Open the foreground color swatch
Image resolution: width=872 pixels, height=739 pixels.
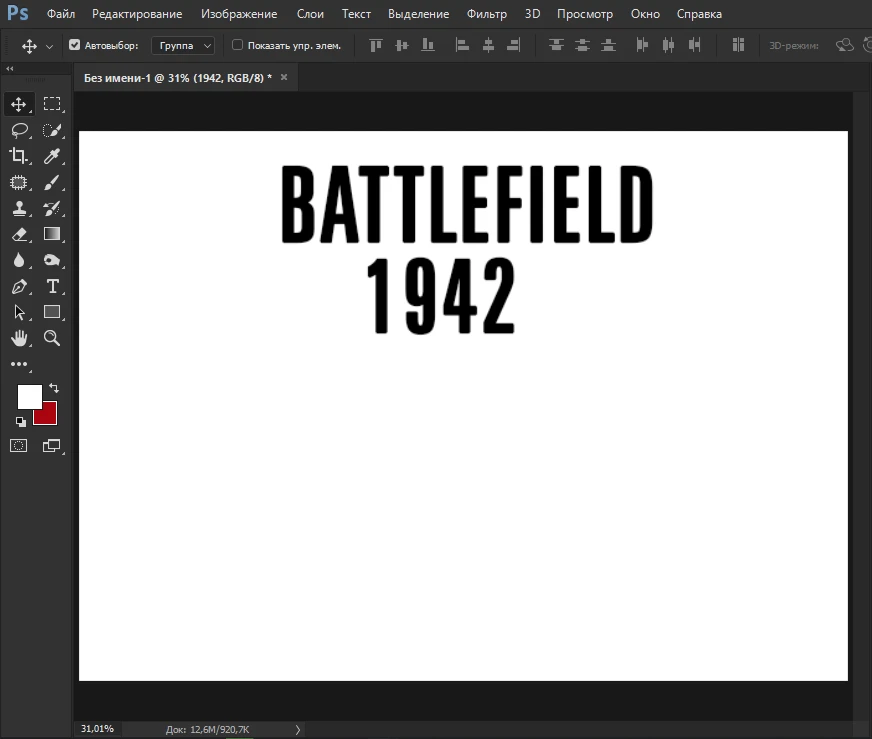(x=30, y=397)
